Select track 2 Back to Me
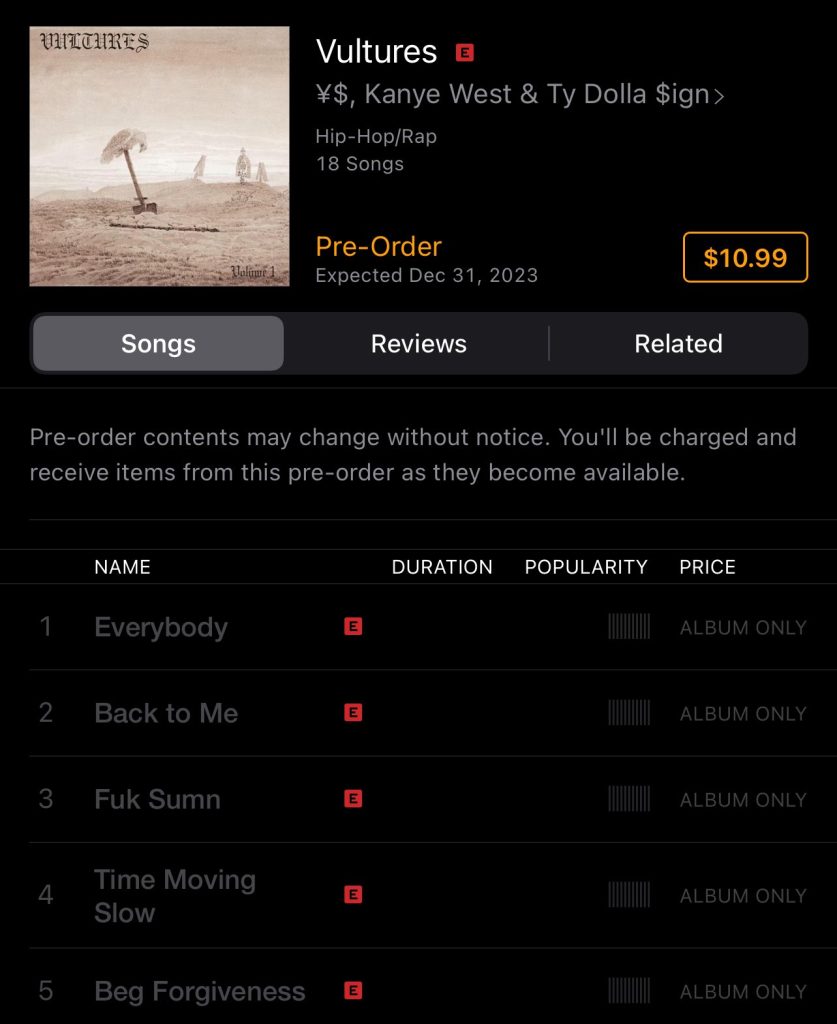Image resolution: width=837 pixels, height=1024 pixels. coord(418,712)
